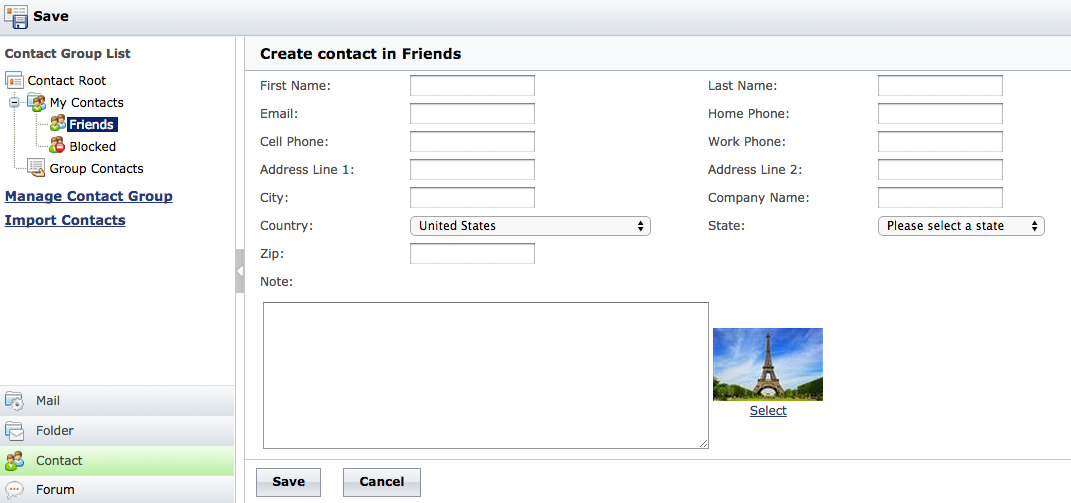1071x503 pixels.
Task: Click the My Contacts group icon
Action: (x=36, y=102)
